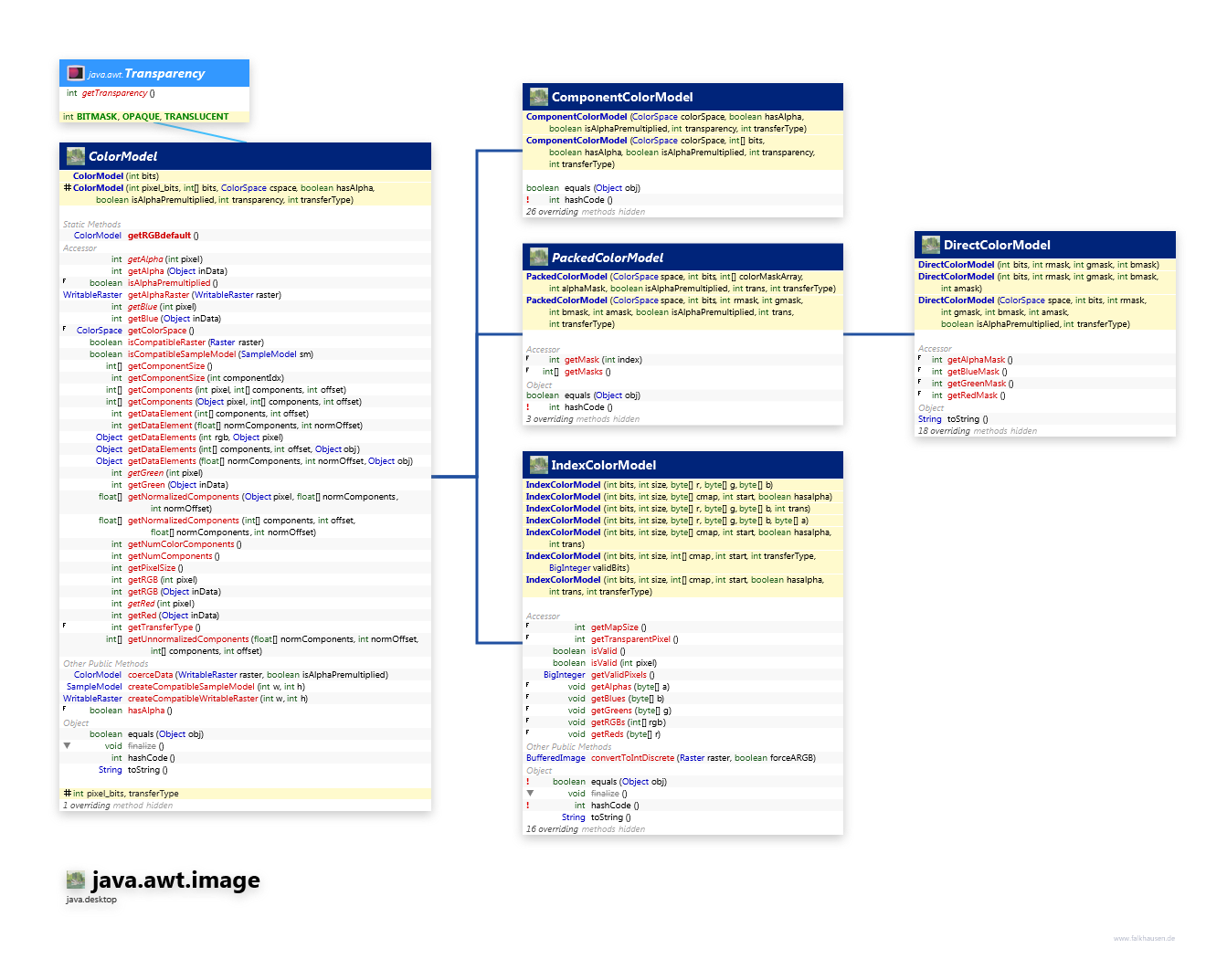The height and width of the screenshot is (980, 1227).
Task: Click the PackedColorModel class icon
Action: point(539,258)
